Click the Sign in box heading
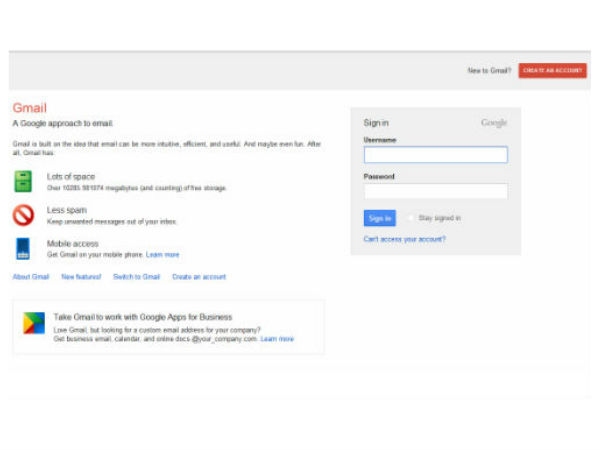600x450 pixels. [x=376, y=123]
